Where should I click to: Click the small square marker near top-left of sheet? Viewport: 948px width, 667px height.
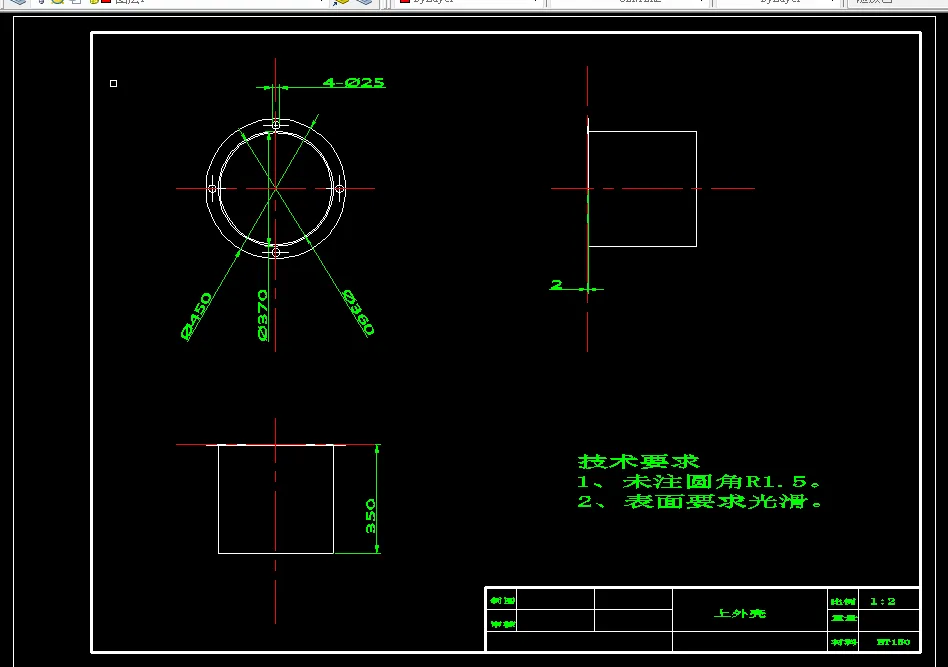tap(114, 83)
